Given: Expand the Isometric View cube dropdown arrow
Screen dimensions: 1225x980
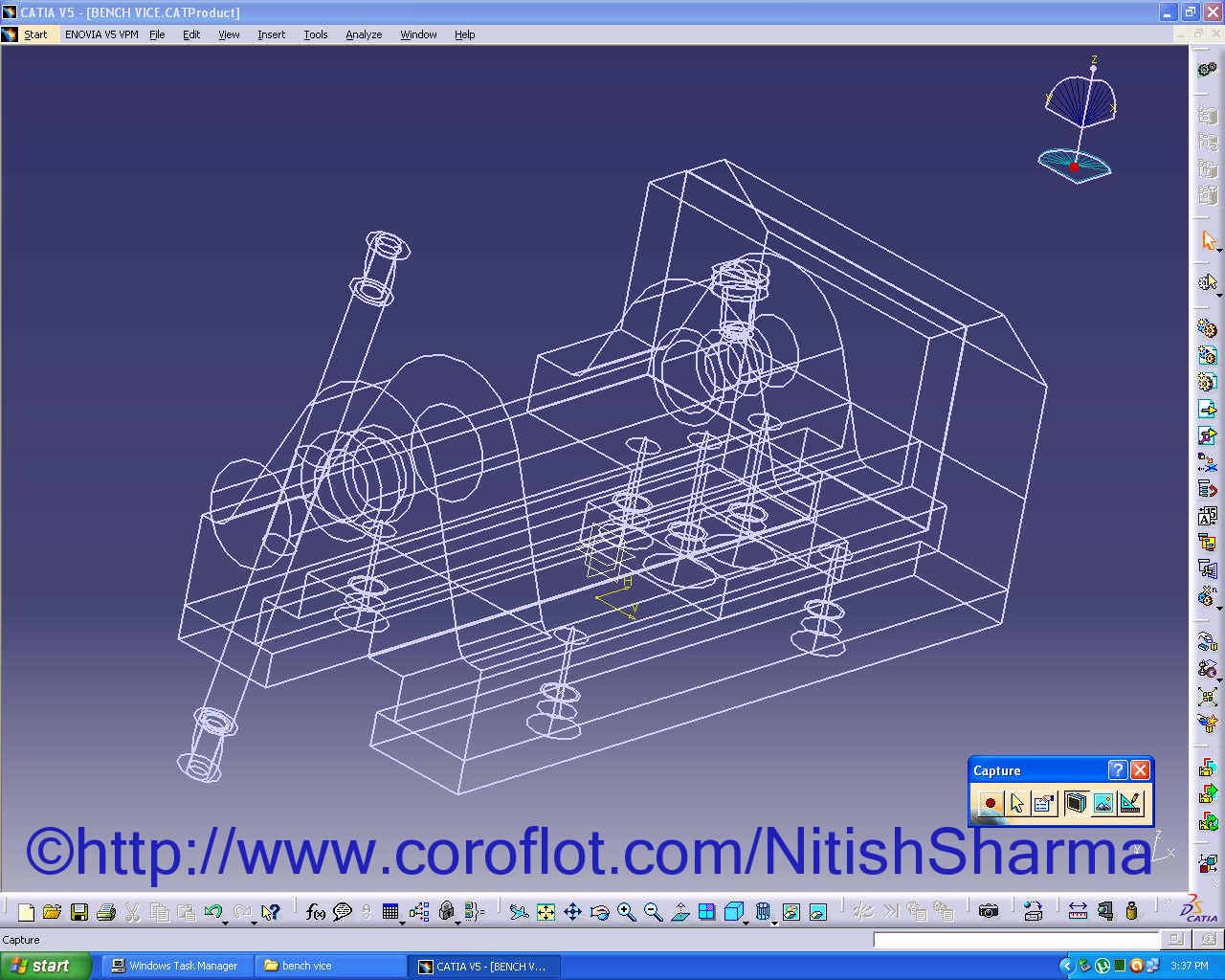Looking at the screenshot, I should [746, 922].
